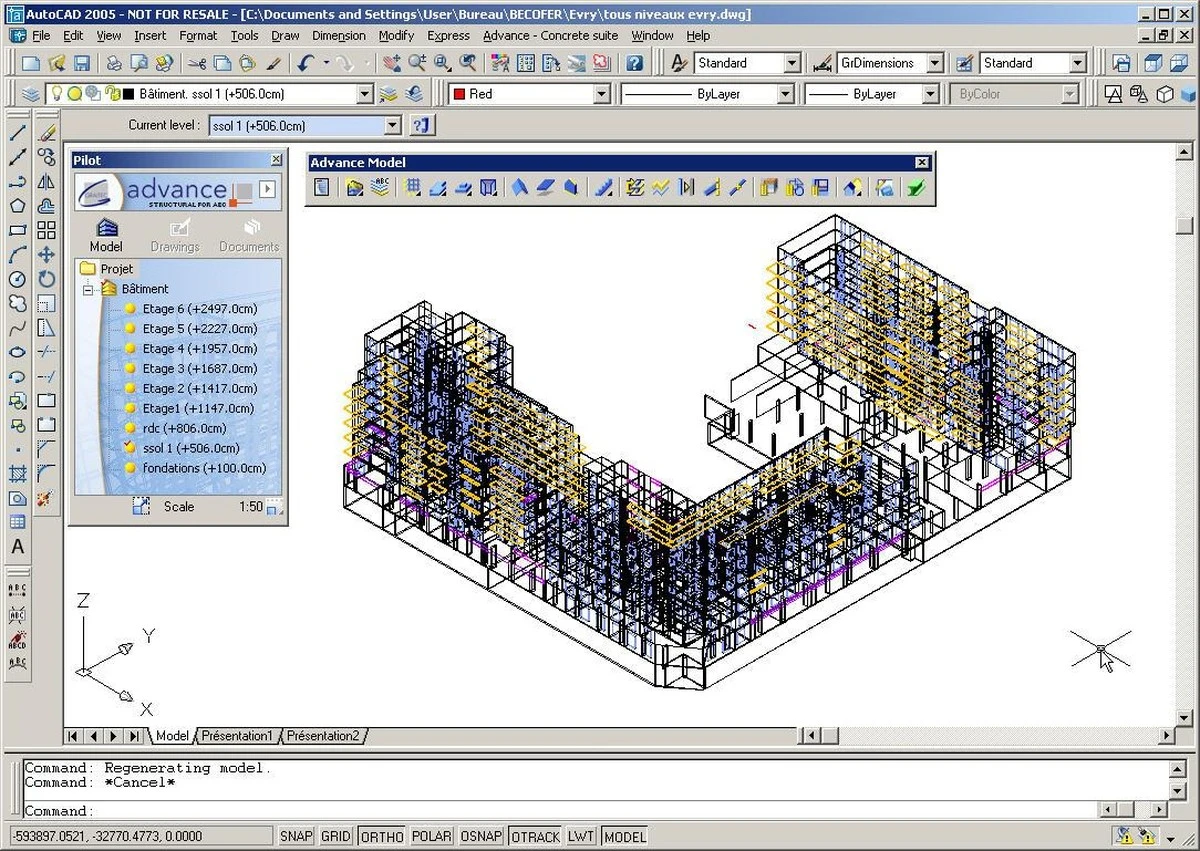Select the Rotate modify tool
The image size is (1200, 851).
(x=46, y=279)
